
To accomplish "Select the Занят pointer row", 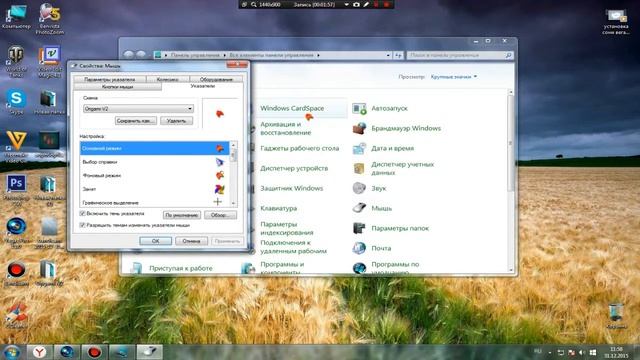I will (x=154, y=189).
